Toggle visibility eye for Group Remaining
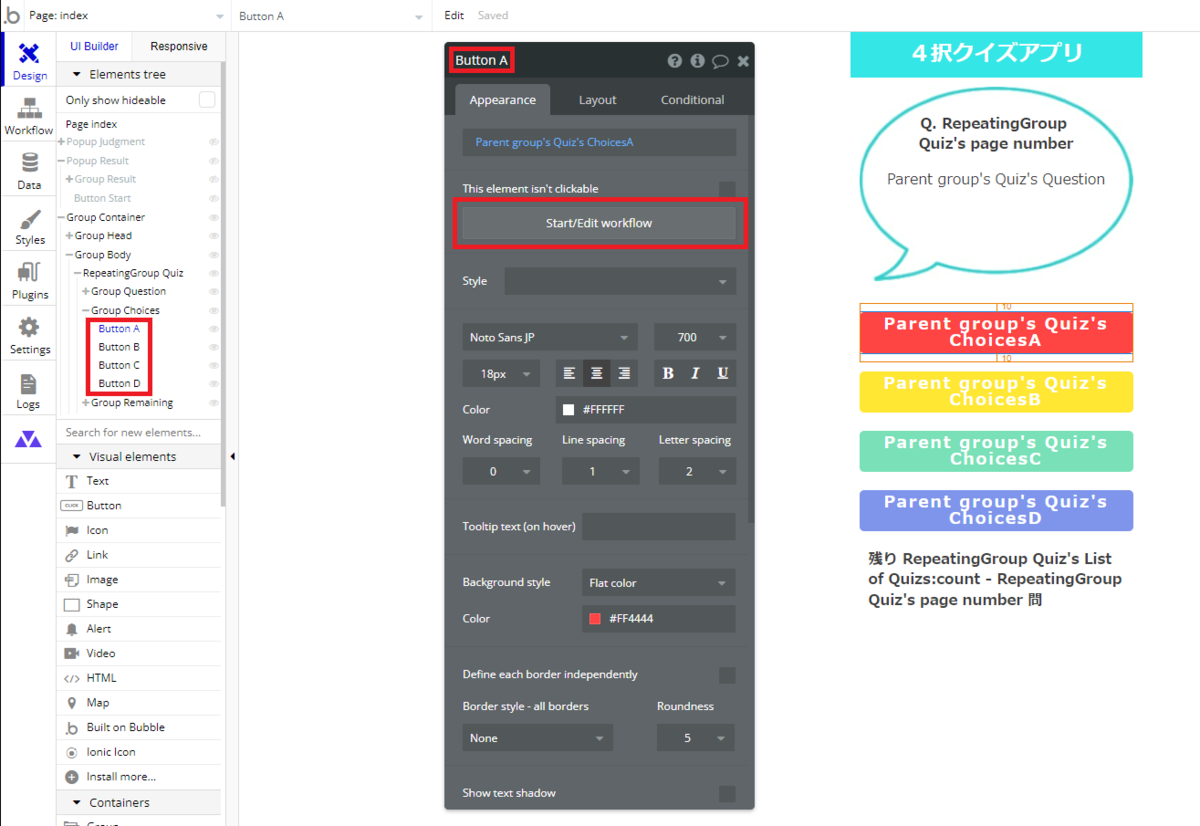Image resolution: width=1200 pixels, height=826 pixels. [x=213, y=403]
